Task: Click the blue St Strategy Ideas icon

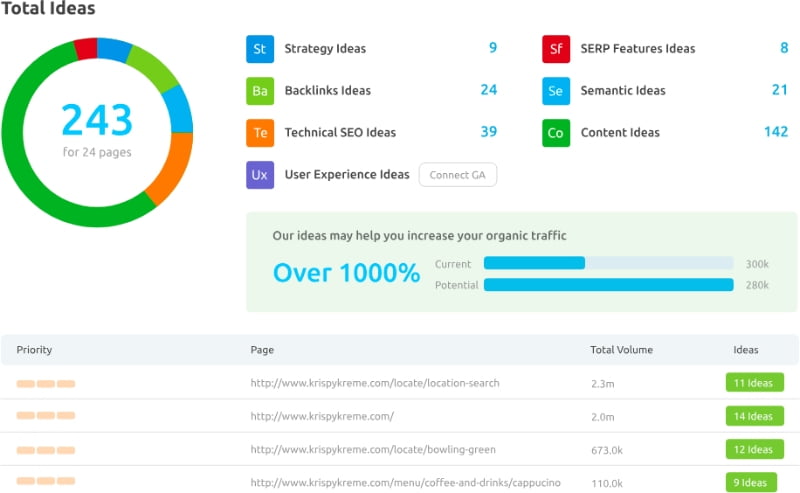Action: point(260,49)
